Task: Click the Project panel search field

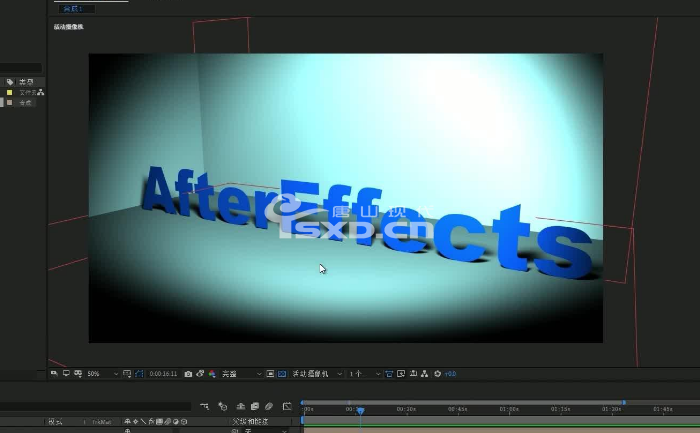Action: (21, 68)
